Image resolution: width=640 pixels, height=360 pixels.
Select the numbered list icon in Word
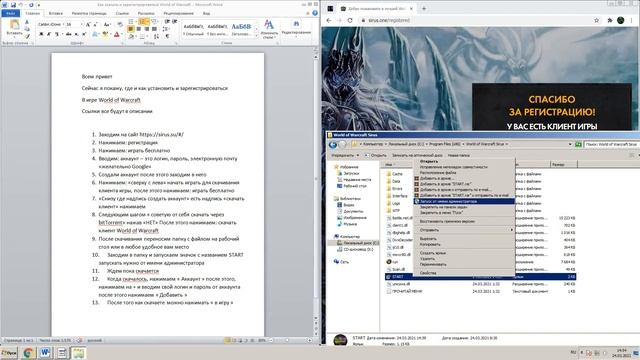142,22
